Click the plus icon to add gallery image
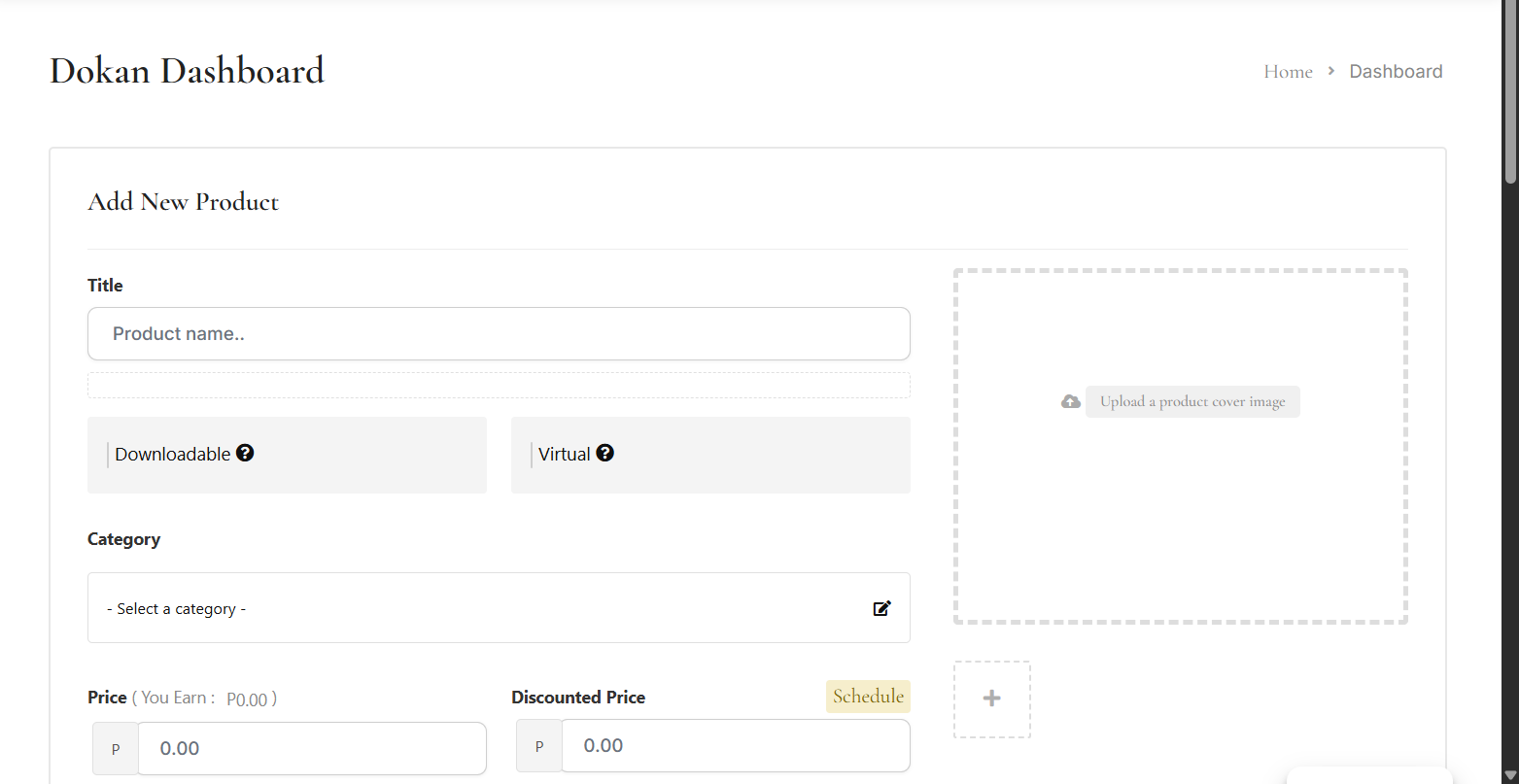The width and height of the screenshot is (1519, 784). click(991, 699)
